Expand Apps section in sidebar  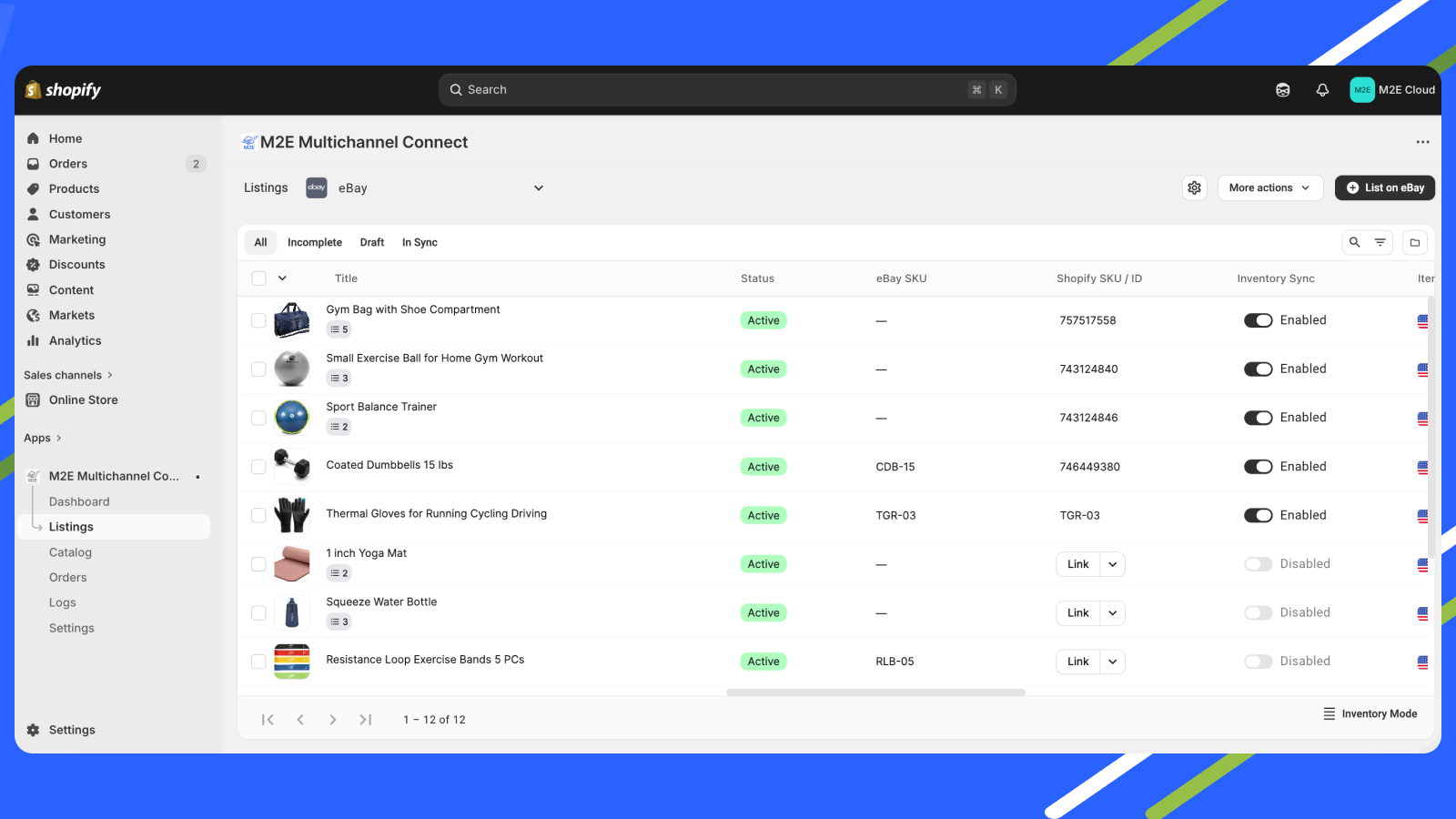click(43, 438)
